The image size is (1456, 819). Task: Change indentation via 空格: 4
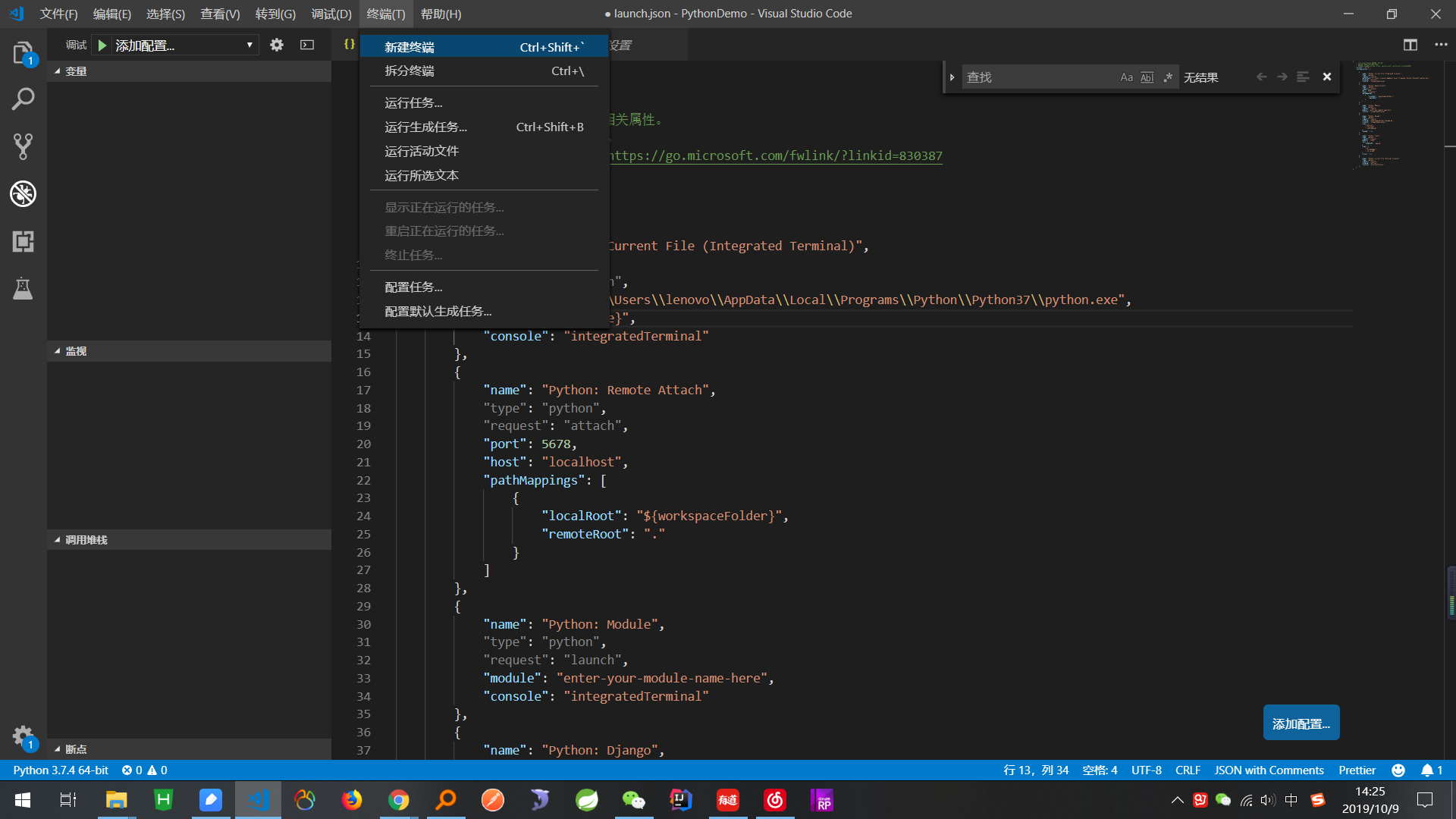pyautogui.click(x=1100, y=770)
